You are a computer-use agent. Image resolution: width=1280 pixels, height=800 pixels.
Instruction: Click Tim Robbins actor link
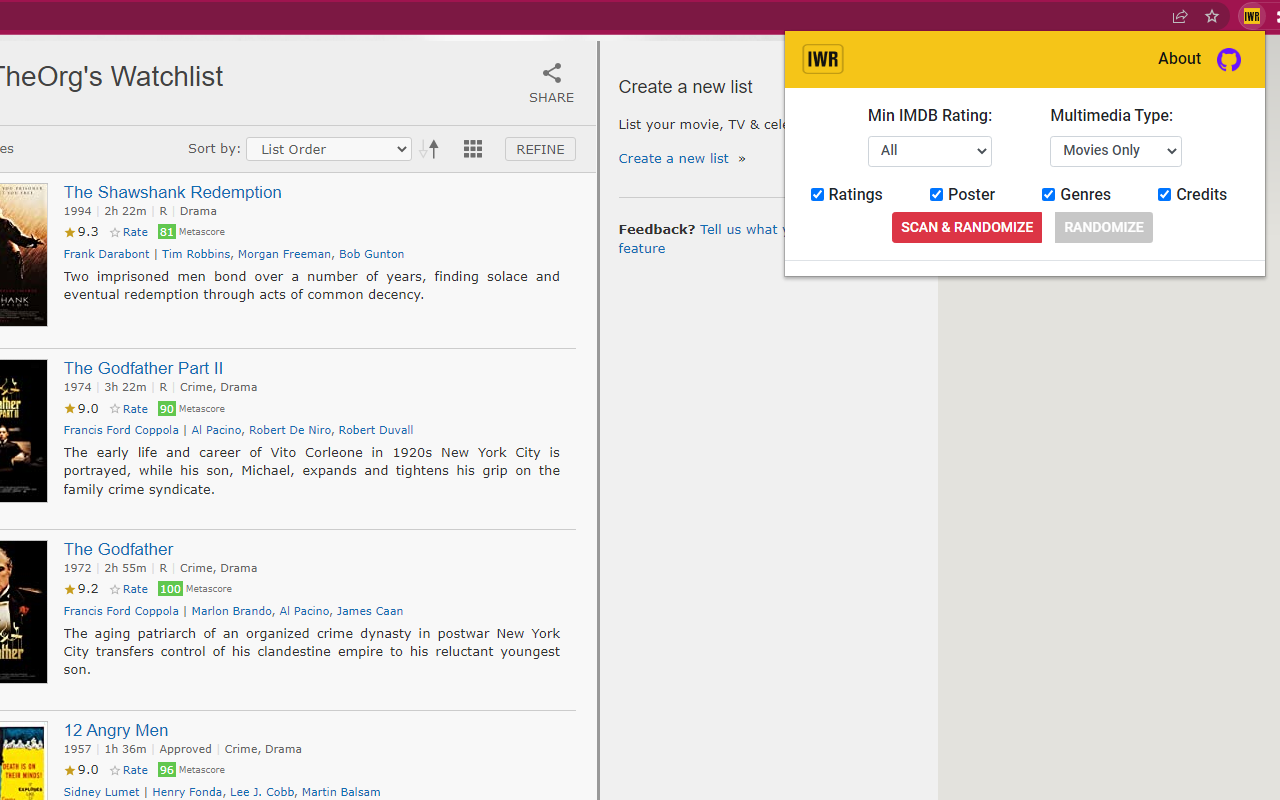click(x=196, y=254)
